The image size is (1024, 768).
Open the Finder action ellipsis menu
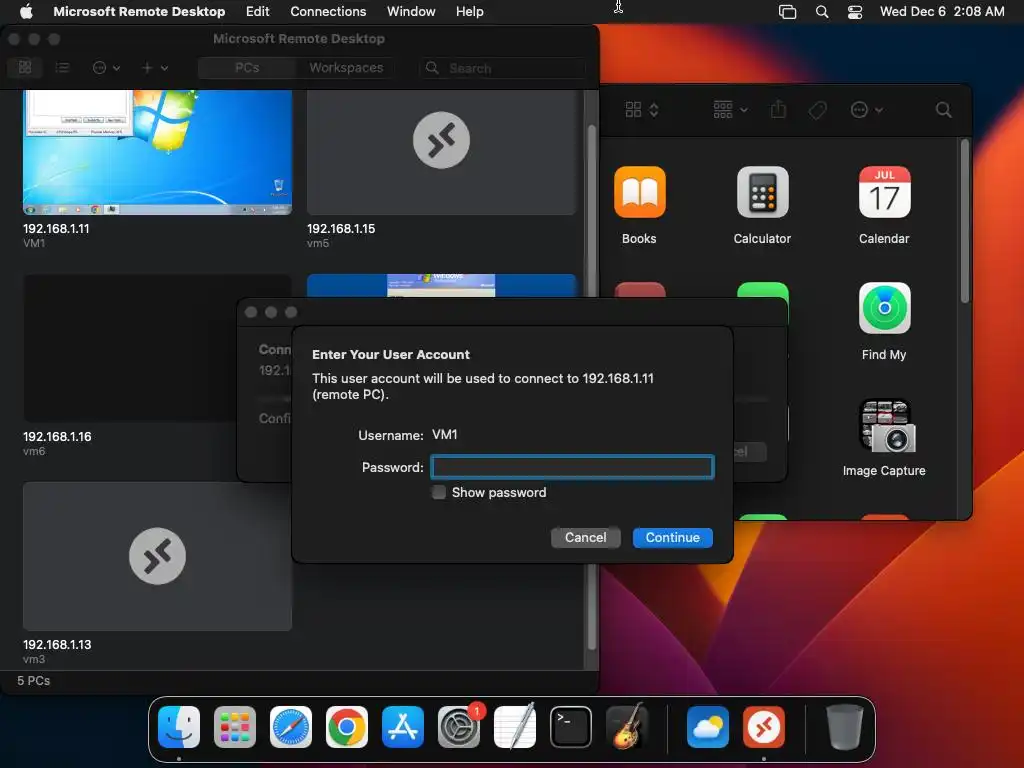867,110
